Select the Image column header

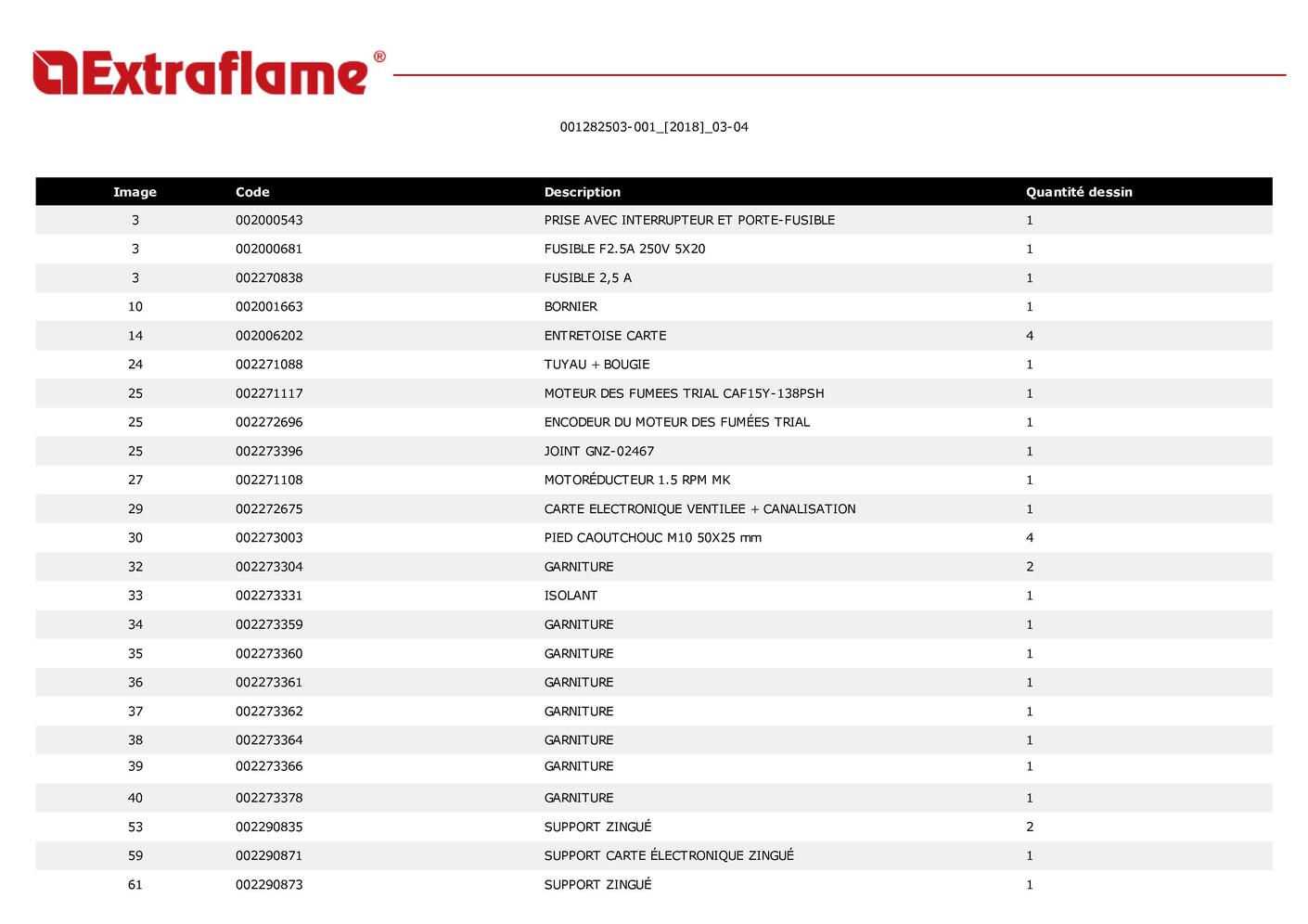(x=135, y=192)
